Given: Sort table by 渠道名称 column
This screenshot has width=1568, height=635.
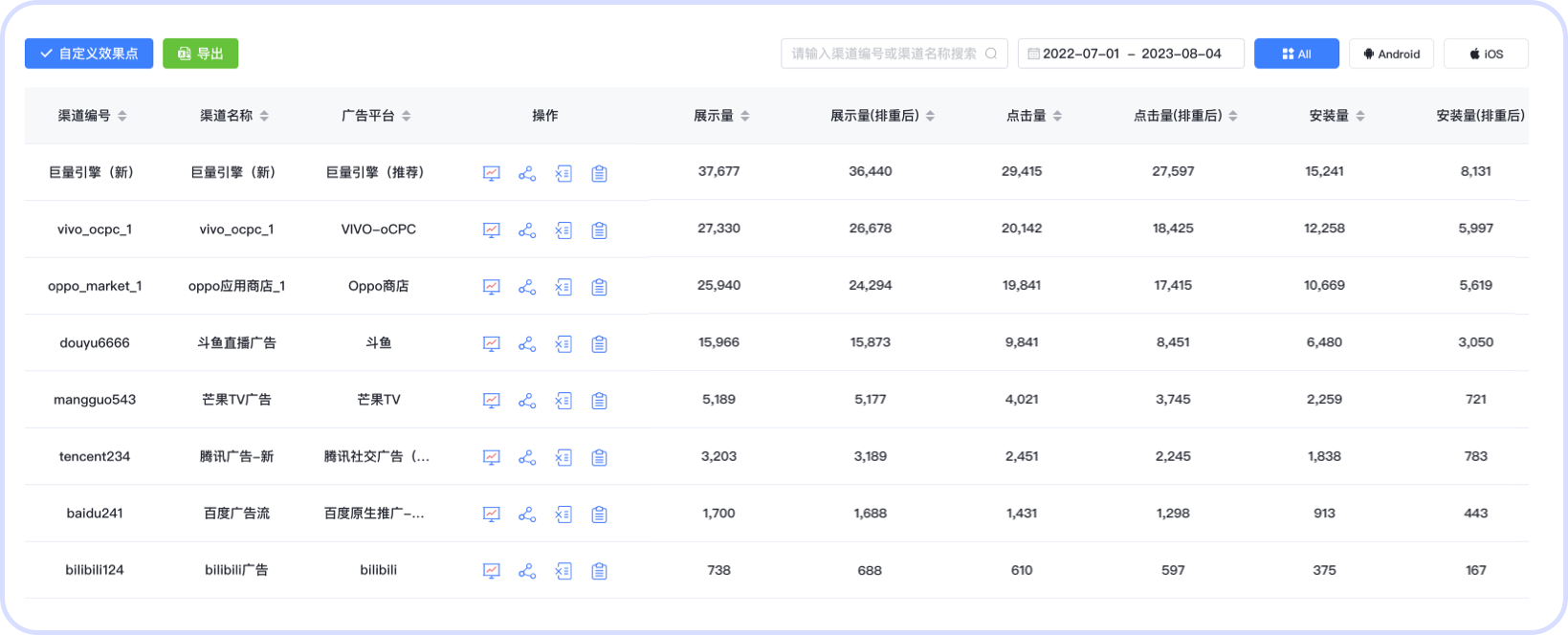Looking at the screenshot, I should [264, 116].
